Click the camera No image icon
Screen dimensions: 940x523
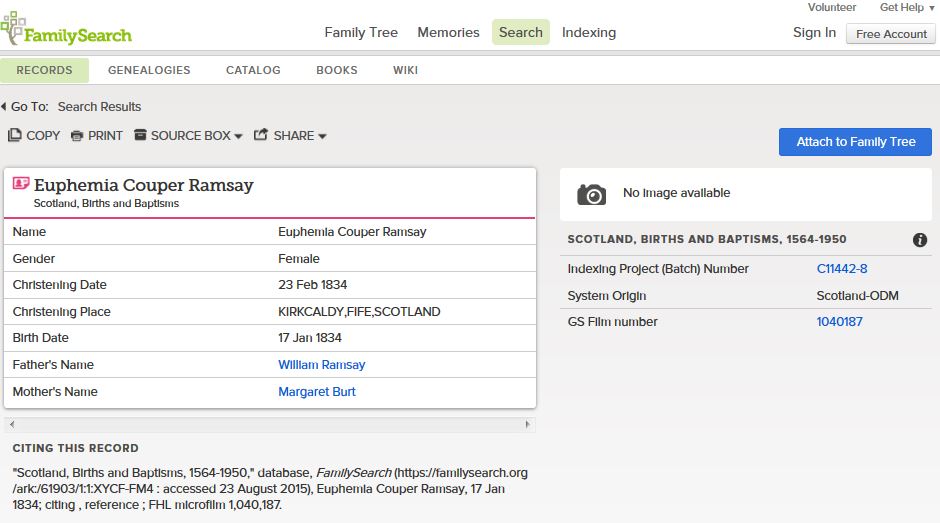coord(591,194)
